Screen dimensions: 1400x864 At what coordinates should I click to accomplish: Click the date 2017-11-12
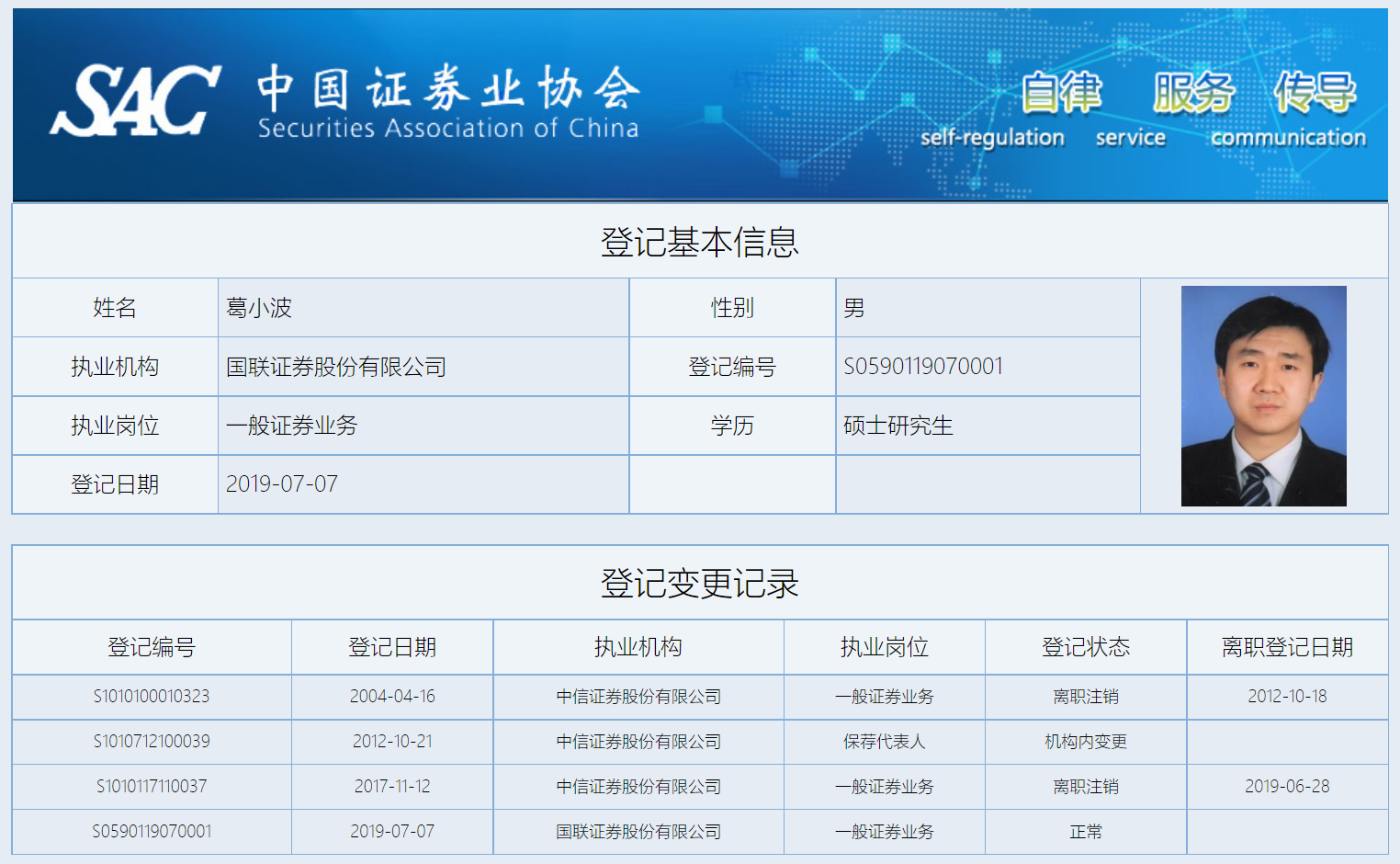point(392,787)
